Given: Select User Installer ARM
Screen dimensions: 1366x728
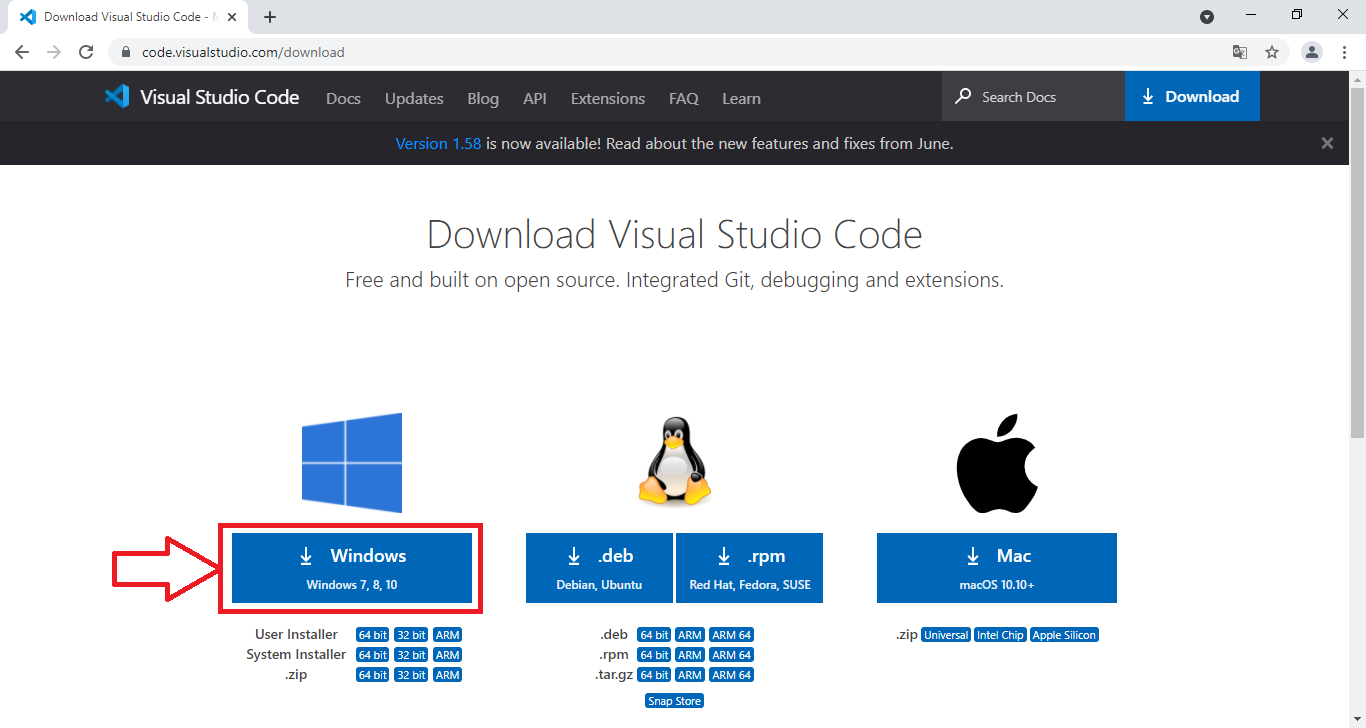Looking at the screenshot, I should click(447, 635).
